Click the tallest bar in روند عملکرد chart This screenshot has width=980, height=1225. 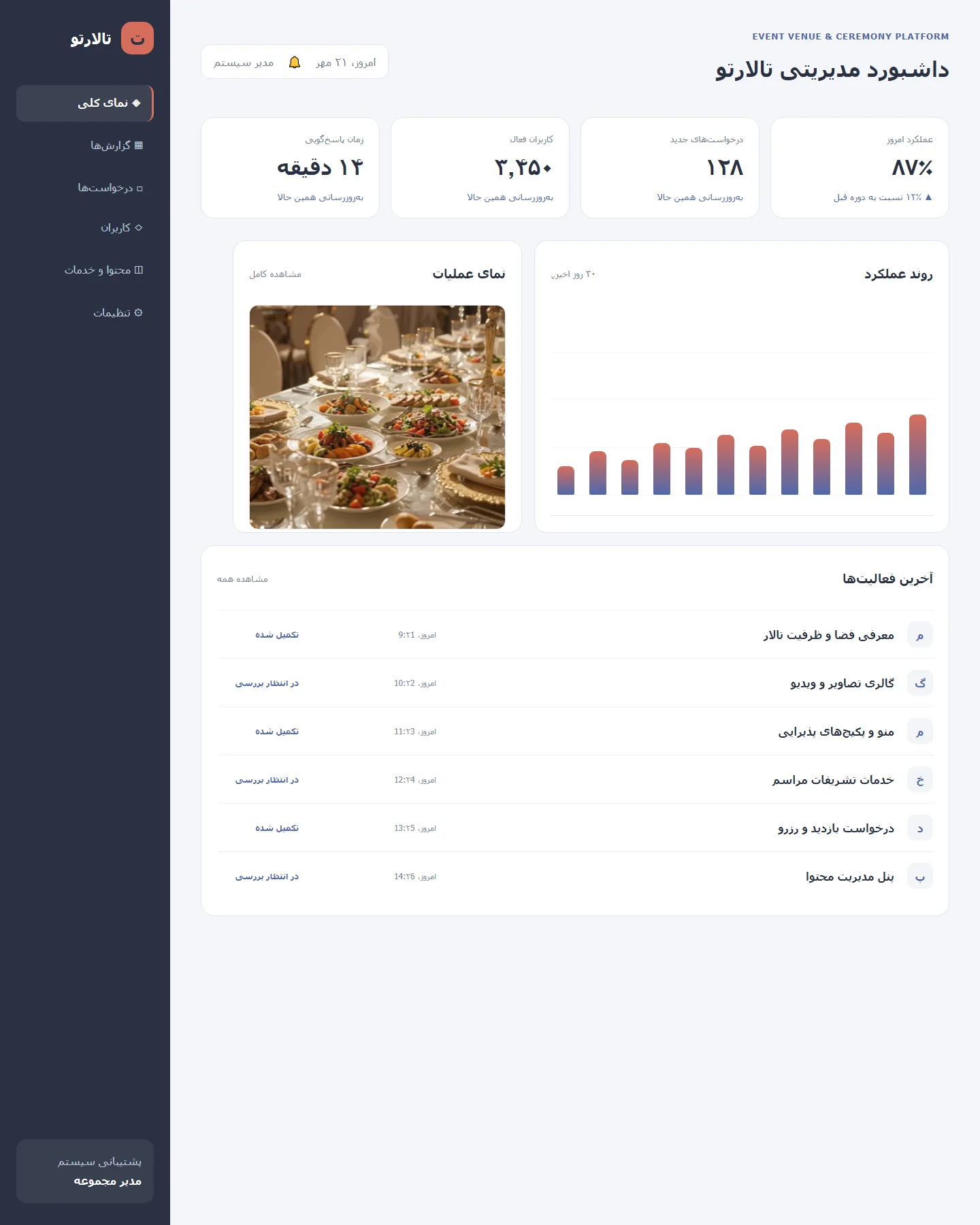[917, 455]
